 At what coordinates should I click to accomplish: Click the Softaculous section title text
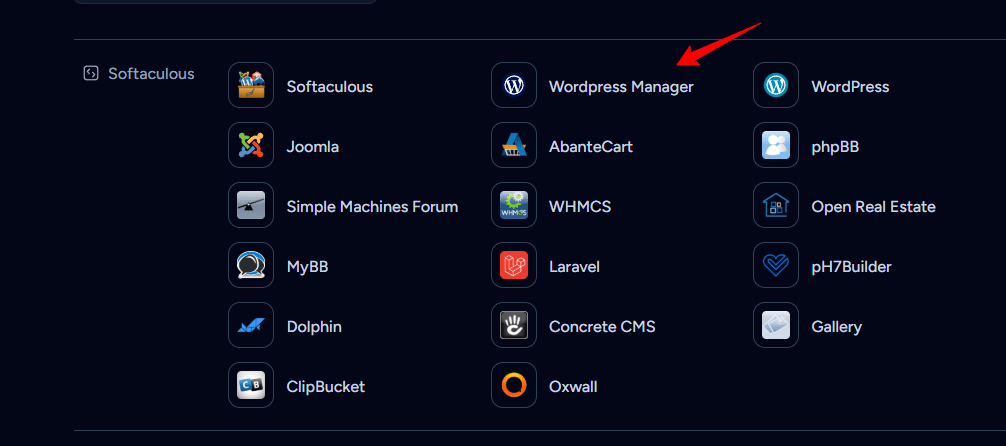[x=151, y=73]
